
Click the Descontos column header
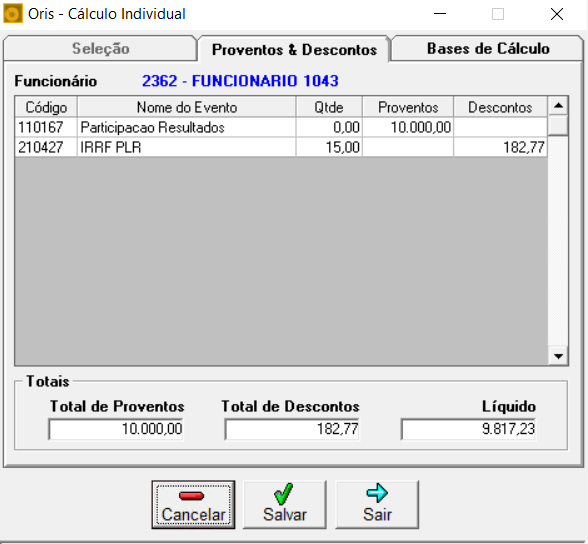(x=500, y=107)
